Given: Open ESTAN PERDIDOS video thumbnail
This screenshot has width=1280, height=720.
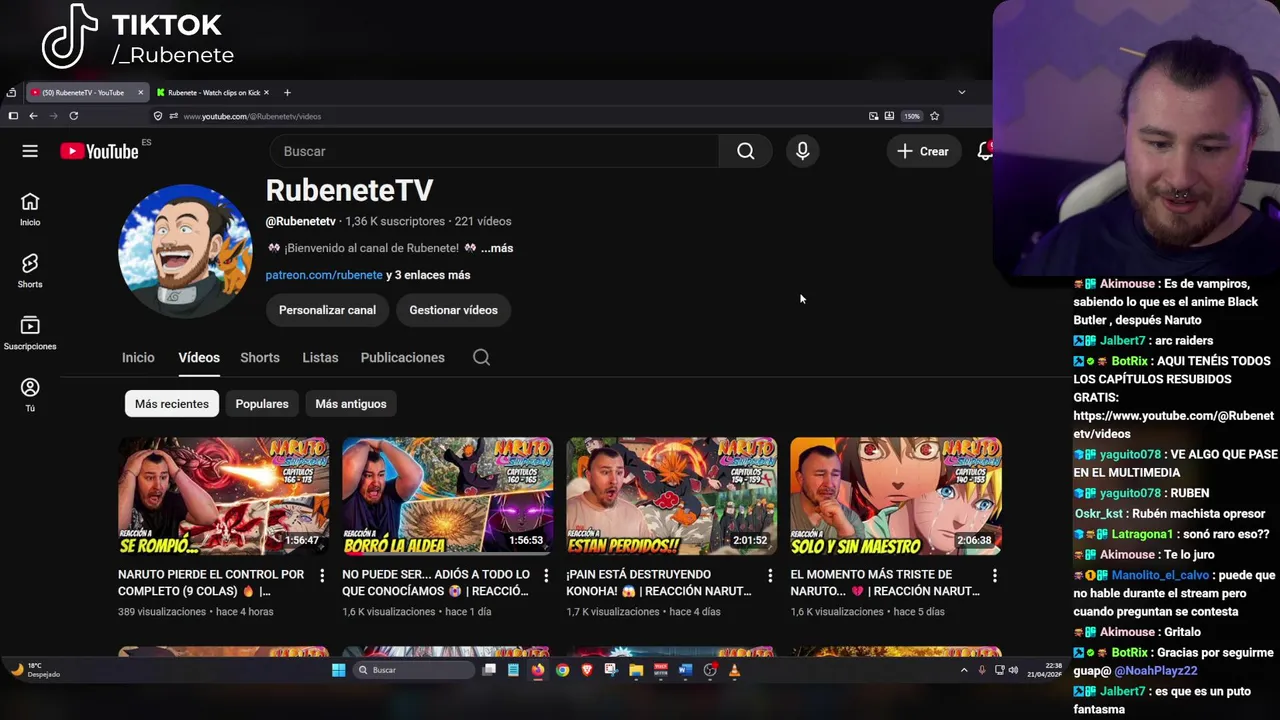Looking at the screenshot, I should point(671,496).
